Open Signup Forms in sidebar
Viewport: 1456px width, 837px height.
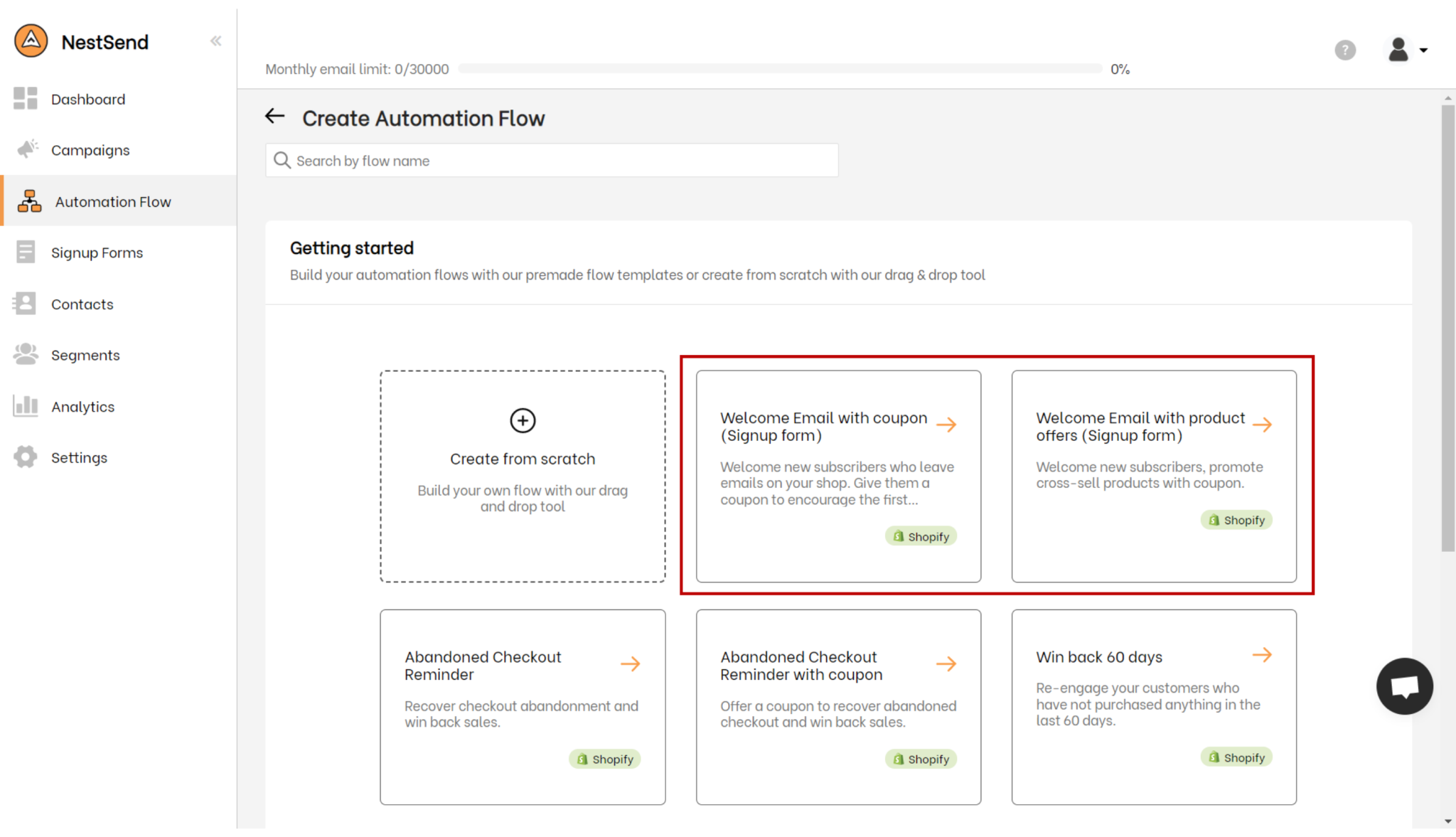pos(97,253)
